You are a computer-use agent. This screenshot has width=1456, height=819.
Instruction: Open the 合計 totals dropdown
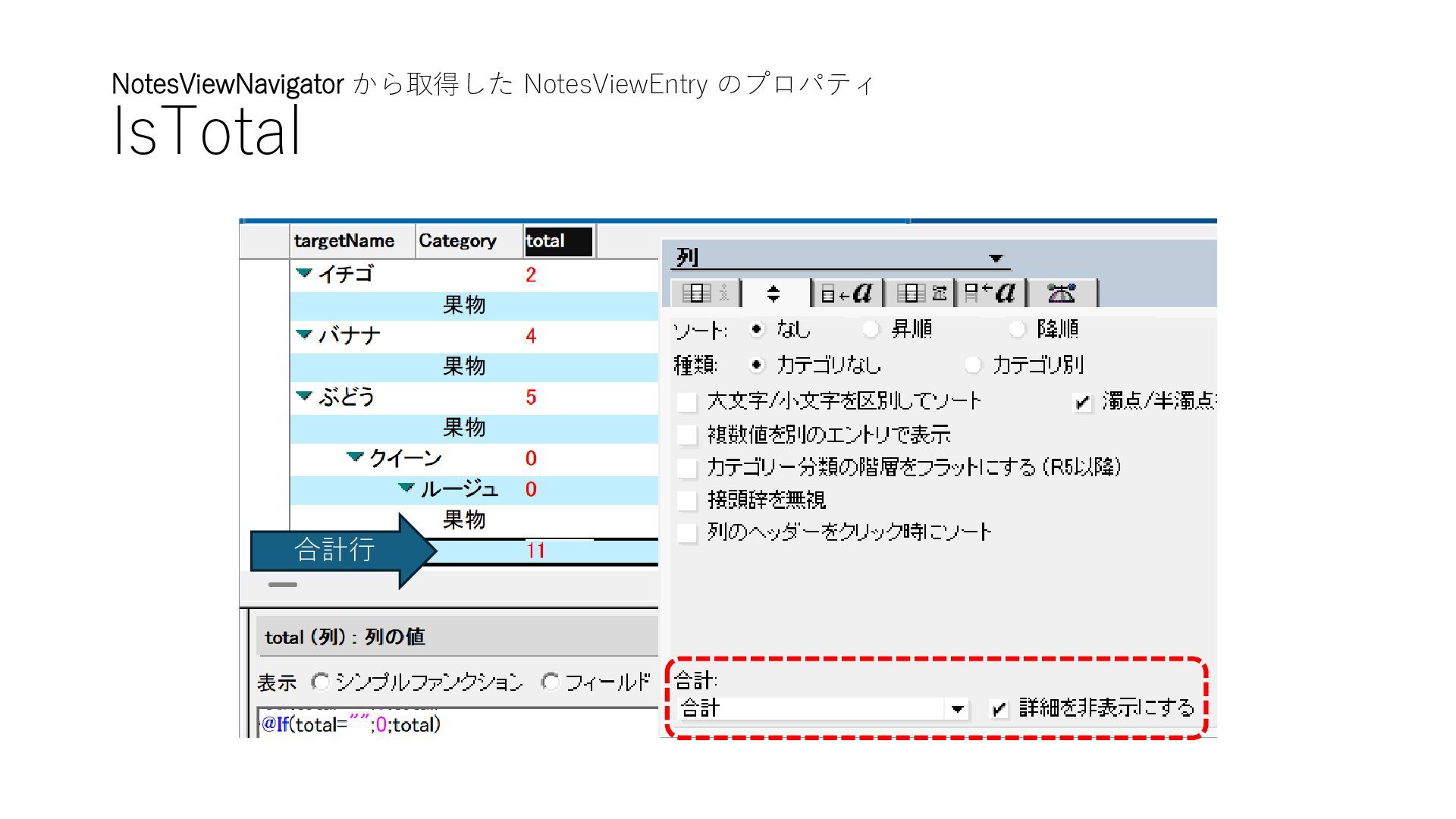click(x=957, y=710)
